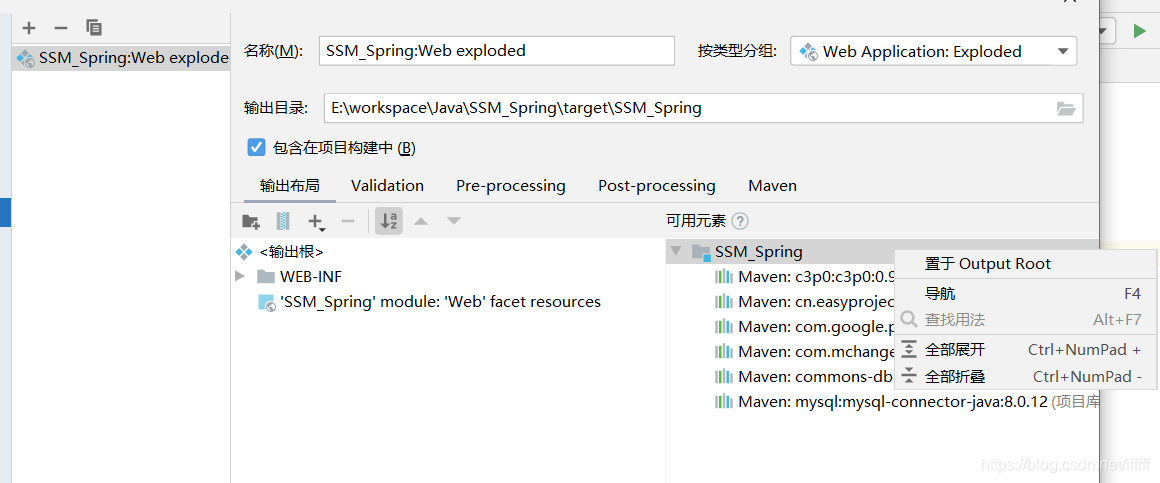Add a new artifact with plus icon
Image resolution: width=1160 pixels, height=483 pixels.
29,28
